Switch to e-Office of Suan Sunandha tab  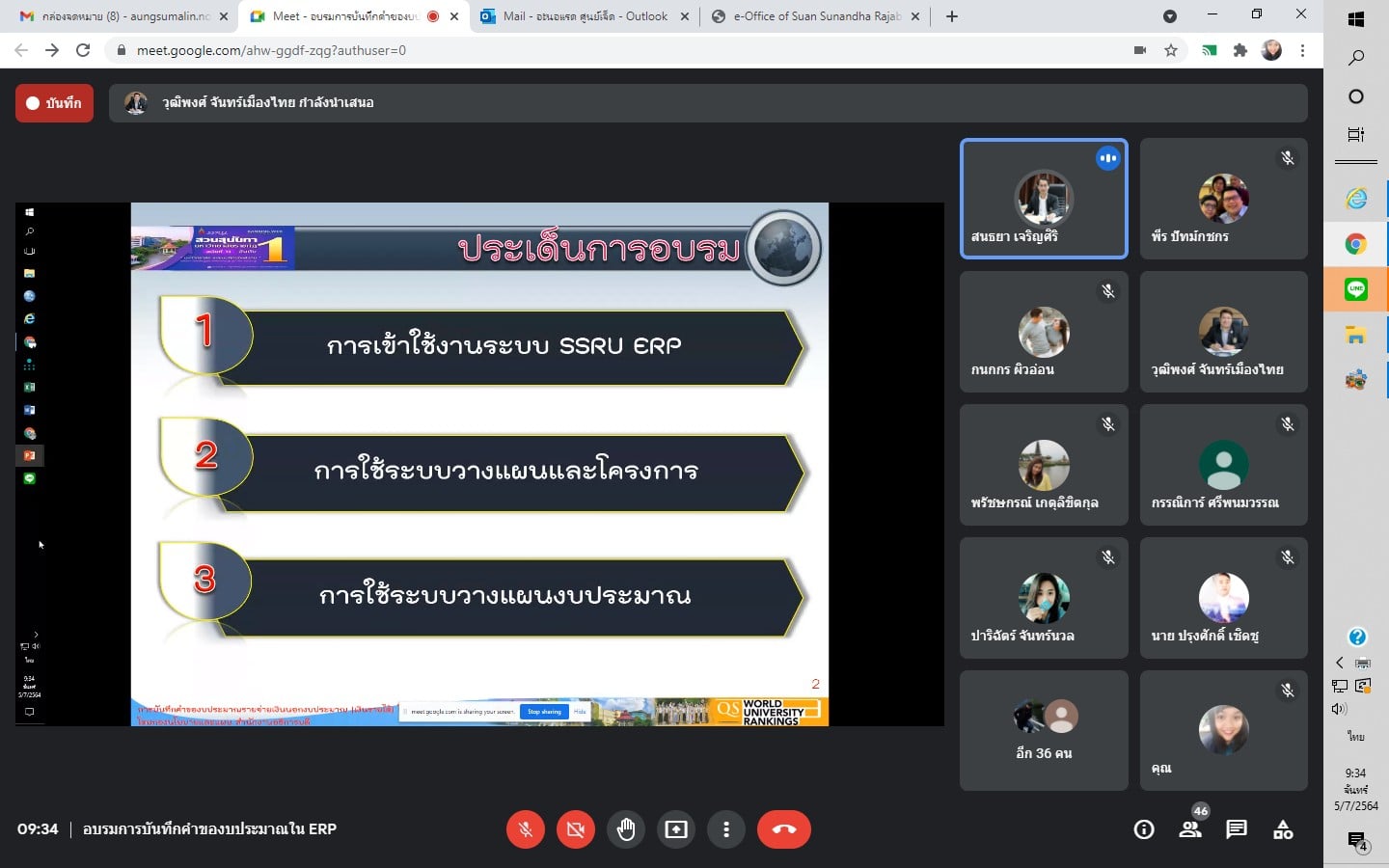815,16
